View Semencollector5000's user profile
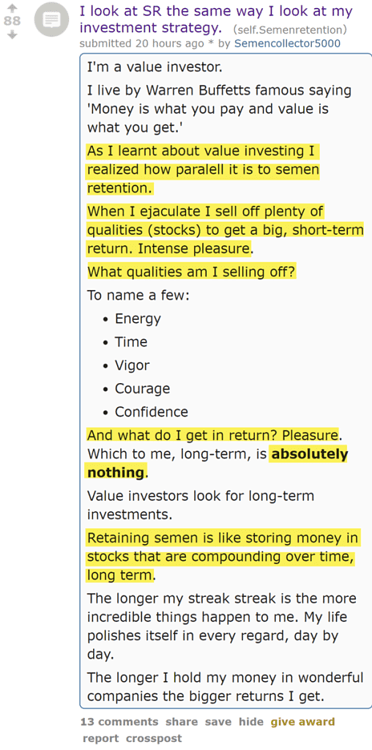 [x=288, y=44]
